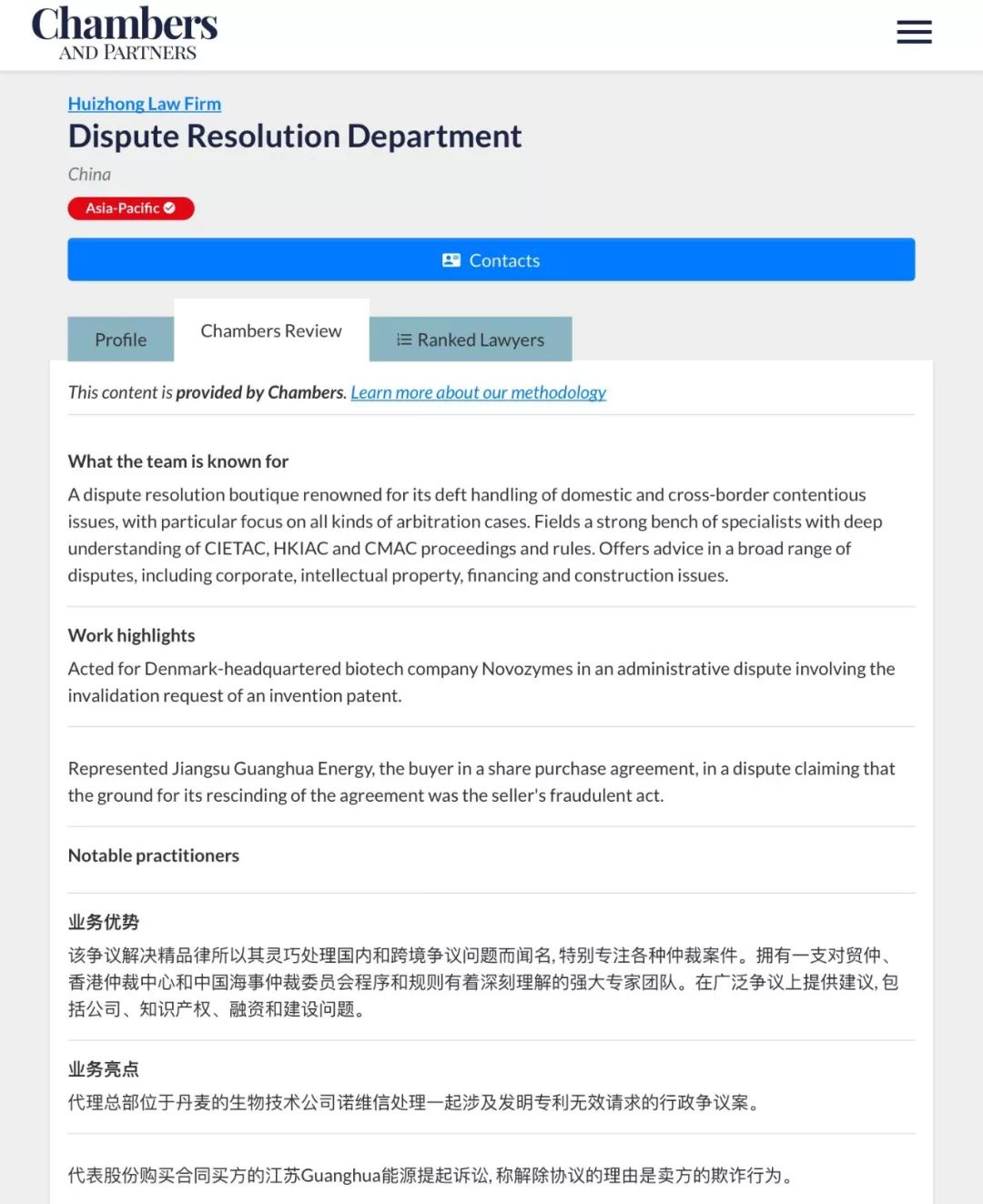
Task: Click the 'What the team is known for' heading
Action: pos(178,461)
